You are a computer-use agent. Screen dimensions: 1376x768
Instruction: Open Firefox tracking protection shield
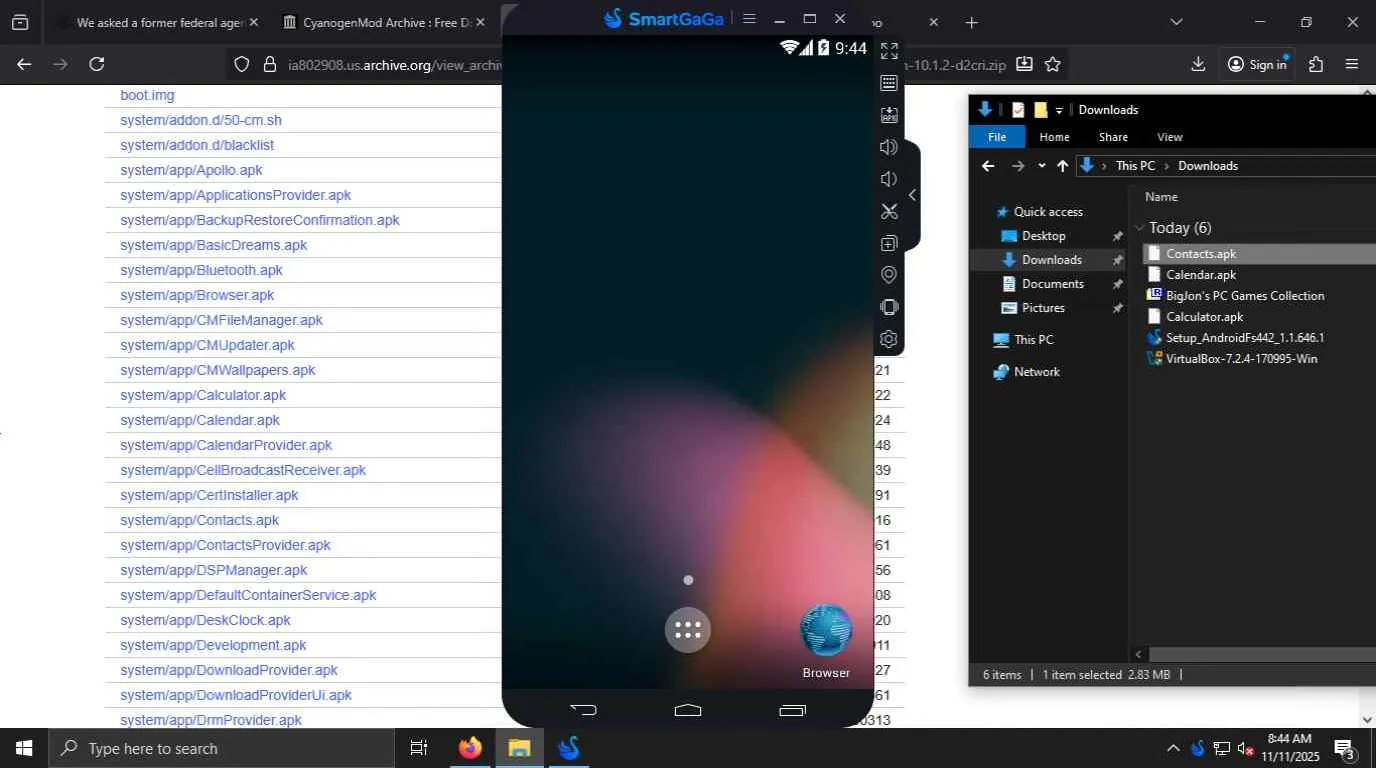pos(241,64)
